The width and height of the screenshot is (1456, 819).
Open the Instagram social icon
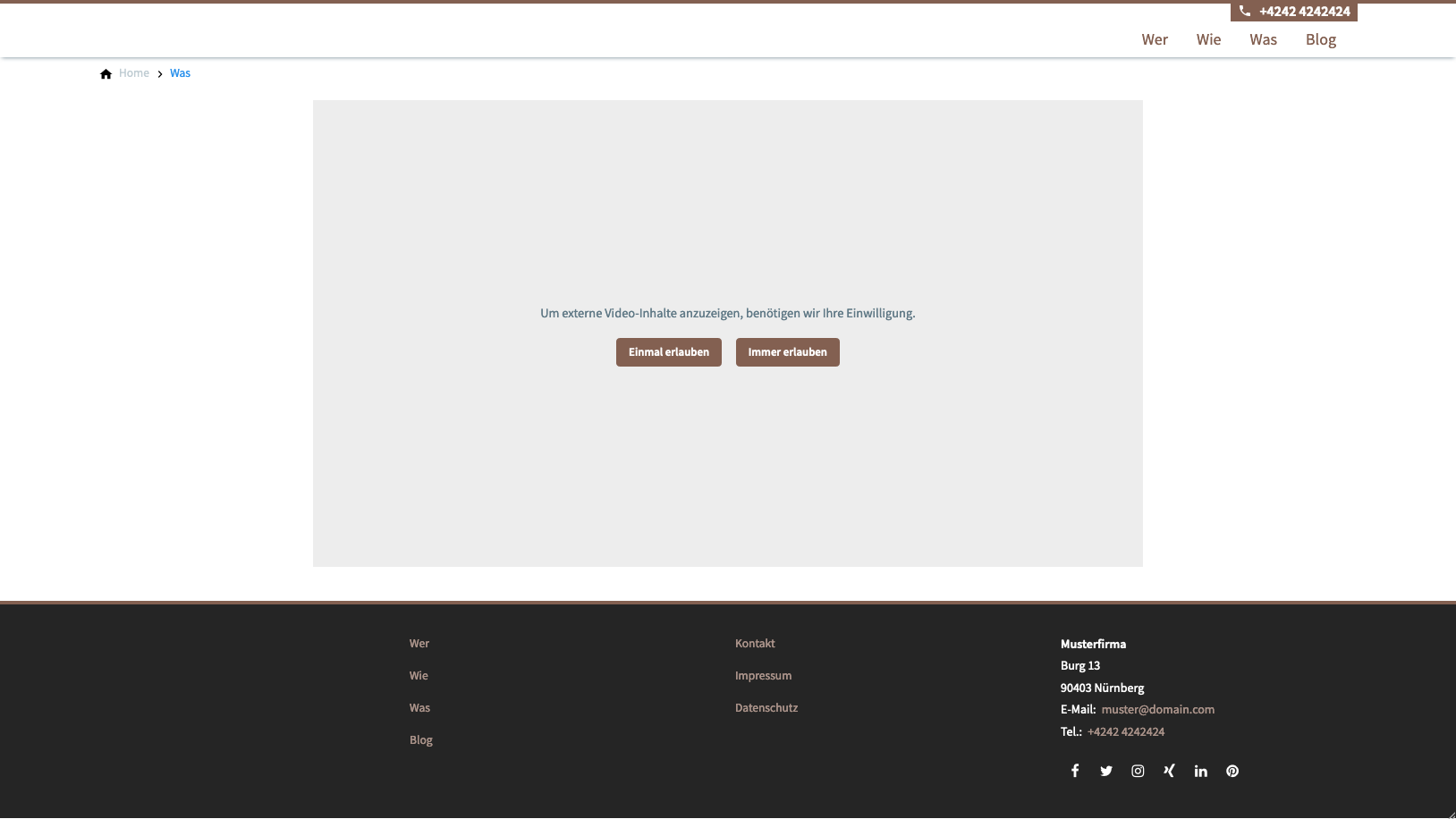[x=1138, y=771]
